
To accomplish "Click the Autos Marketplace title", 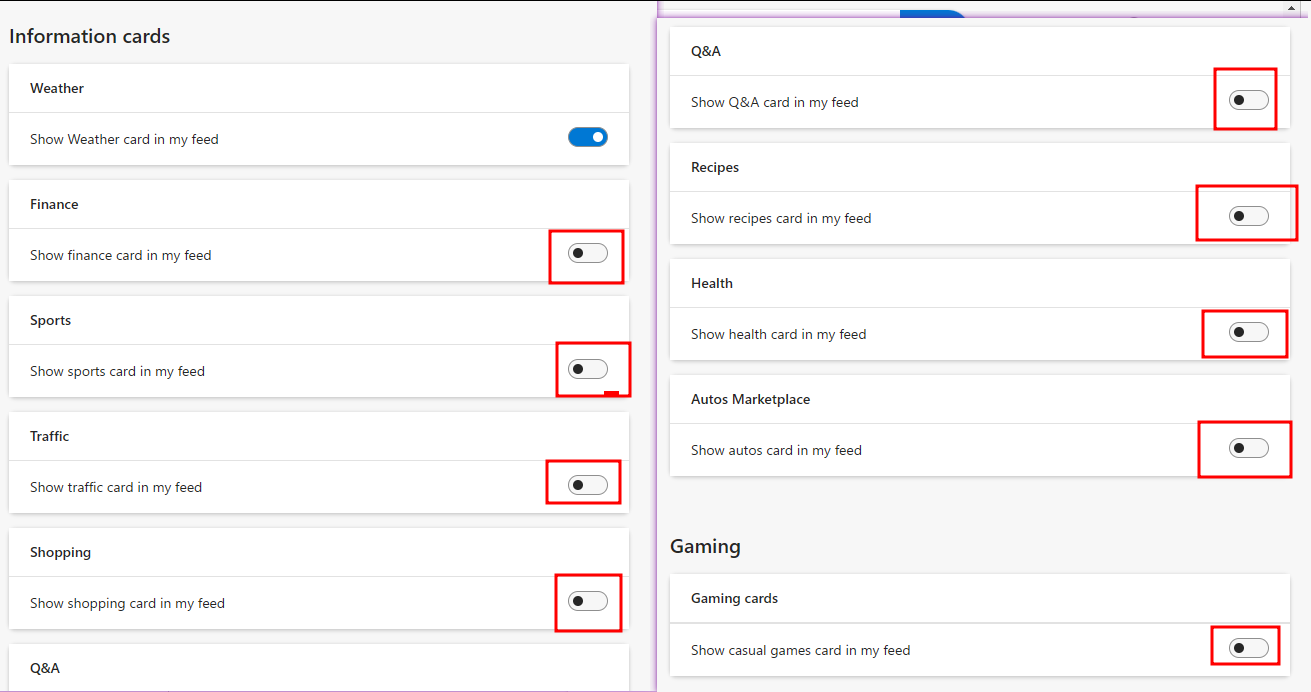I will click(751, 399).
